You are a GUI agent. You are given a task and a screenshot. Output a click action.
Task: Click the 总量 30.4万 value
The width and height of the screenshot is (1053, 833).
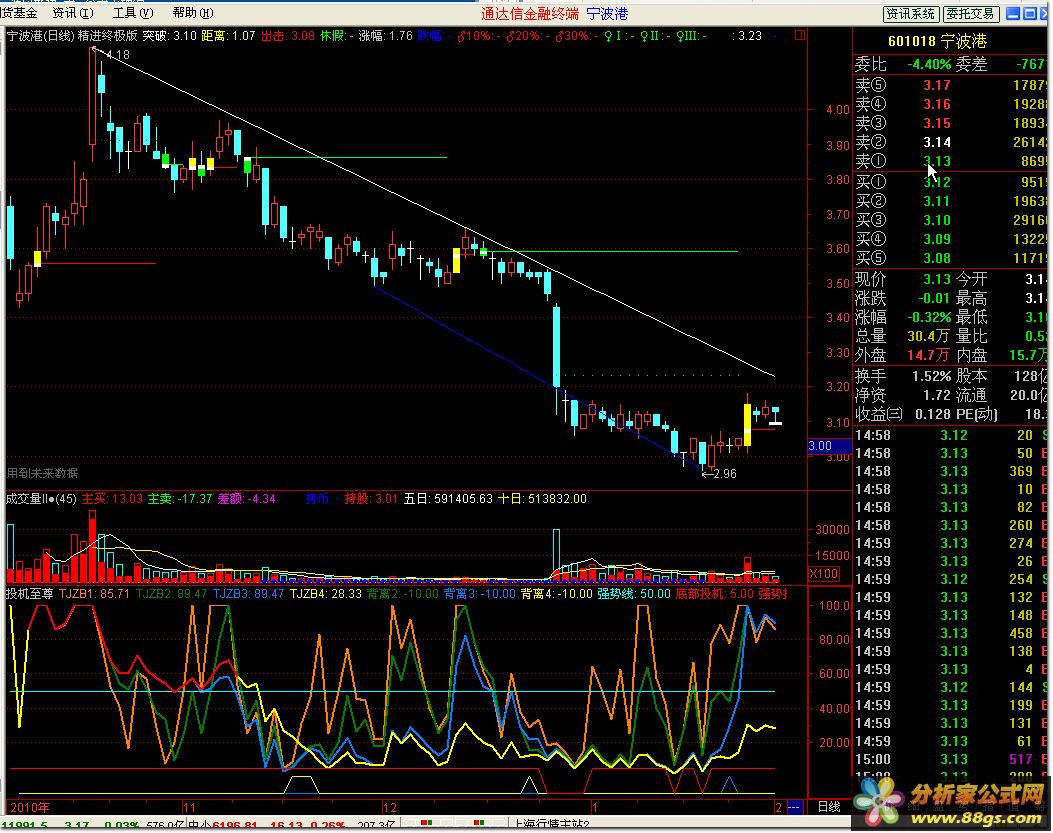[929, 336]
